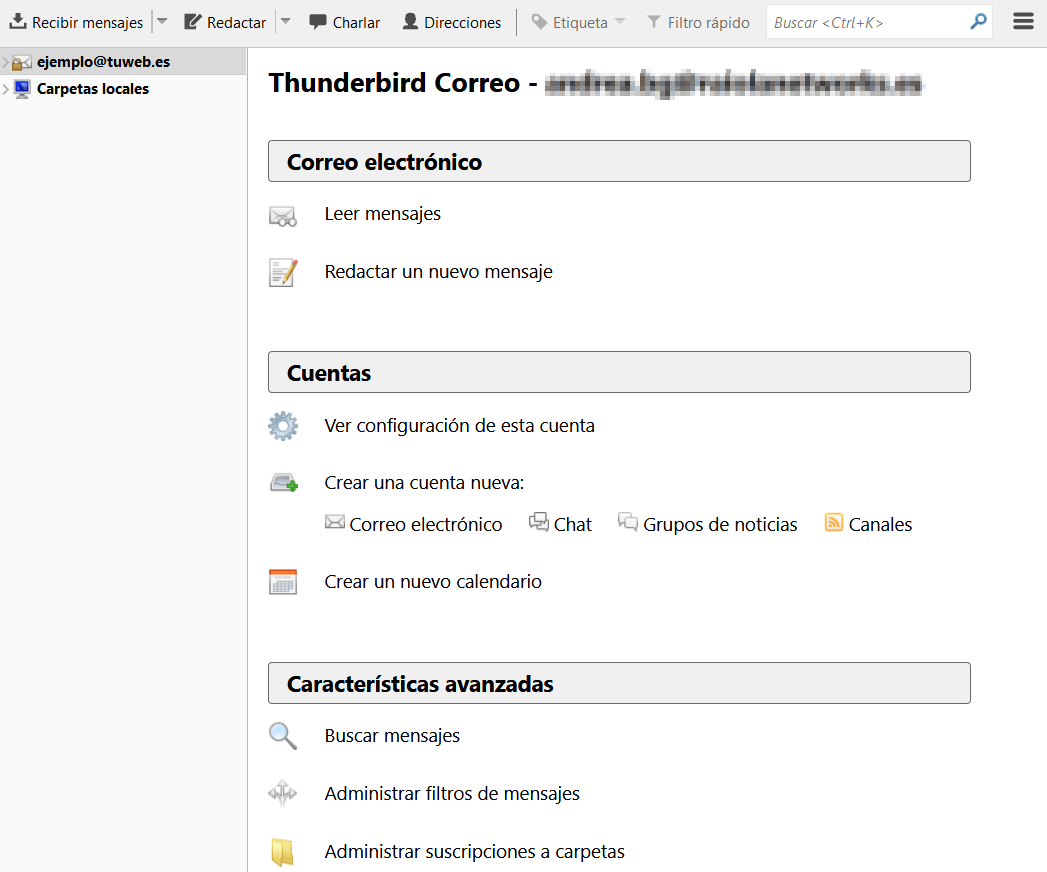Click the Crear una cuenta nueva label

click(424, 483)
